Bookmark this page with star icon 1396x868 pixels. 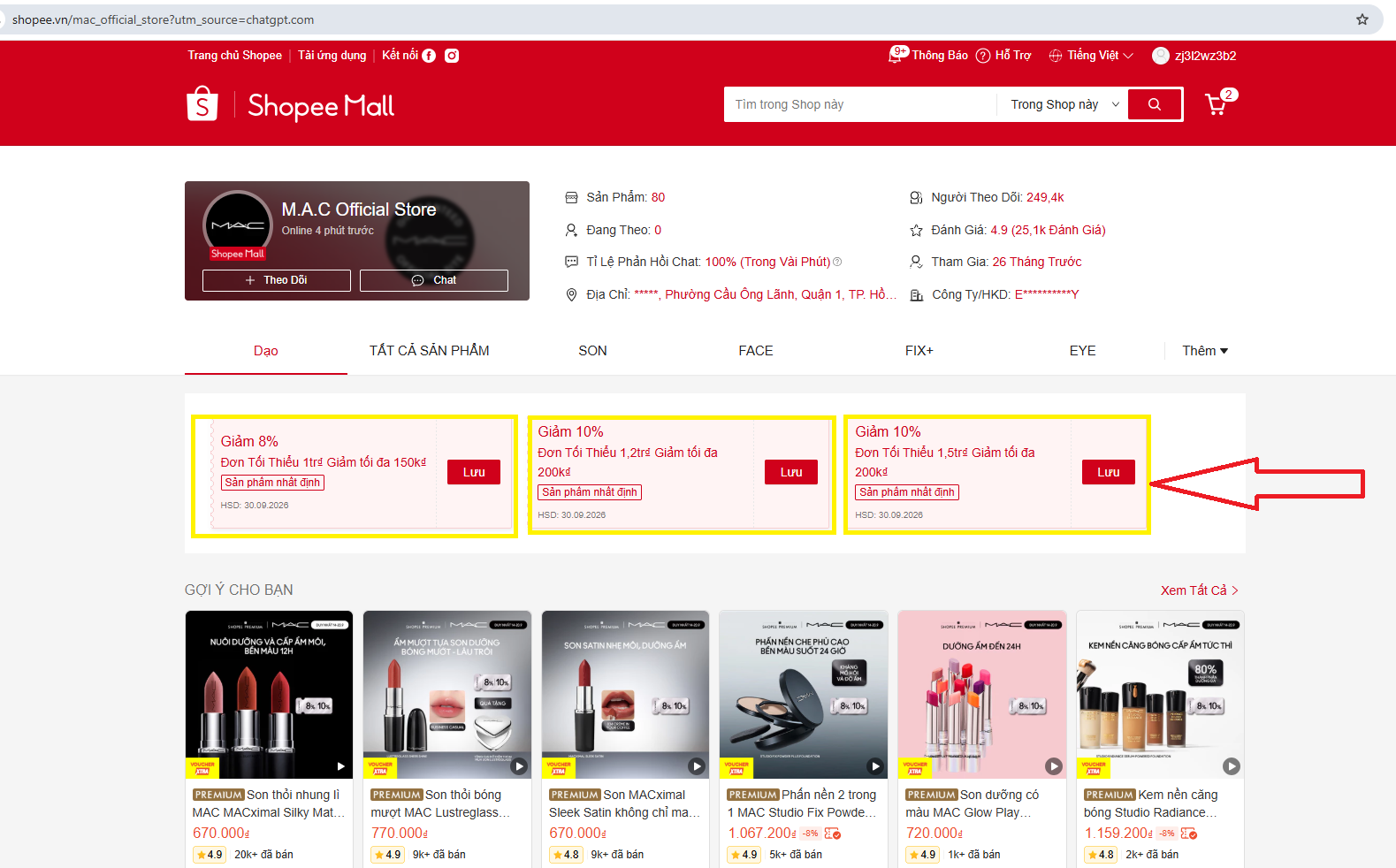click(x=1362, y=19)
